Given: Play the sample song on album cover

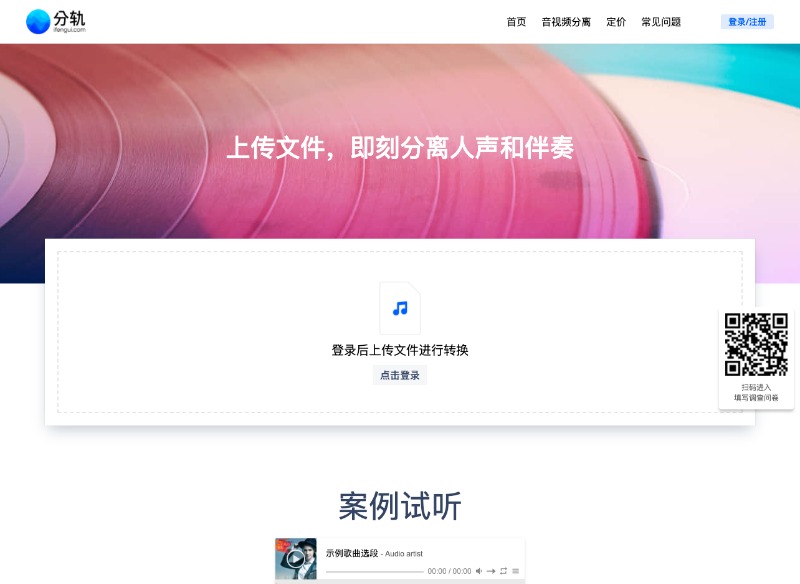Looking at the screenshot, I should coord(295,559).
